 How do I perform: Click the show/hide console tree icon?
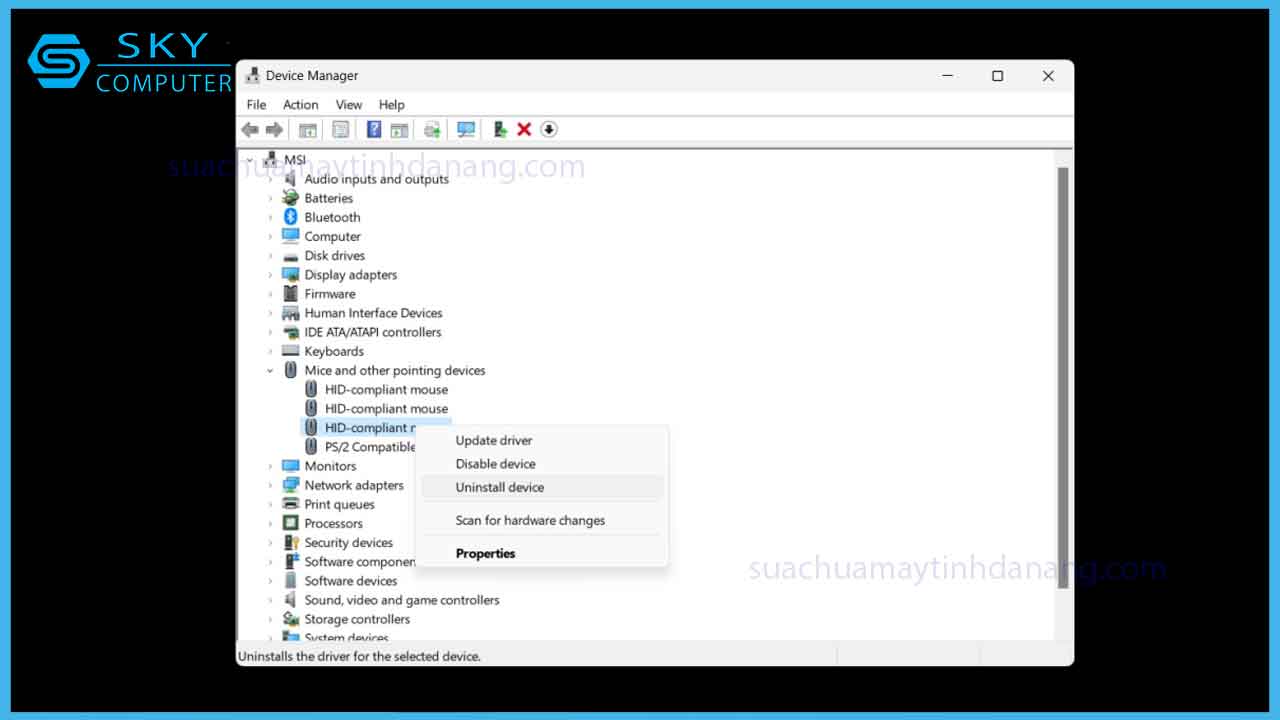[x=308, y=130]
